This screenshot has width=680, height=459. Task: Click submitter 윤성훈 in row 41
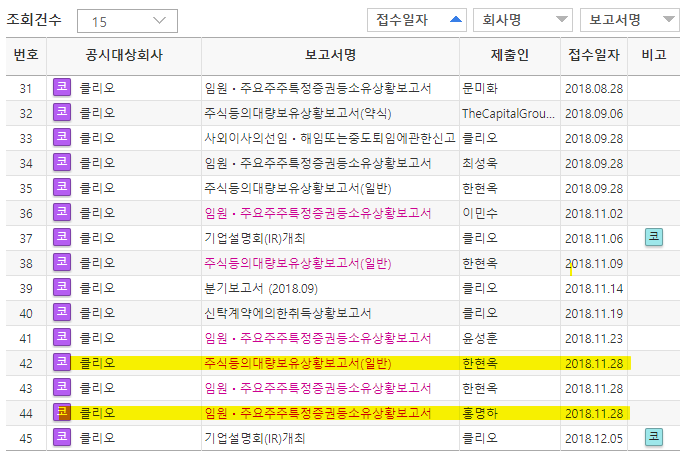click(x=480, y=338)
